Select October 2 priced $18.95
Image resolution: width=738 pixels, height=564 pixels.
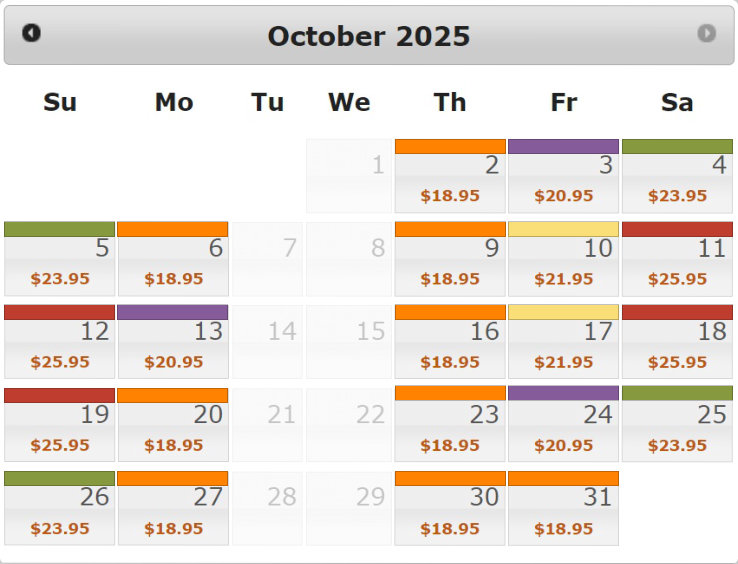450,176
